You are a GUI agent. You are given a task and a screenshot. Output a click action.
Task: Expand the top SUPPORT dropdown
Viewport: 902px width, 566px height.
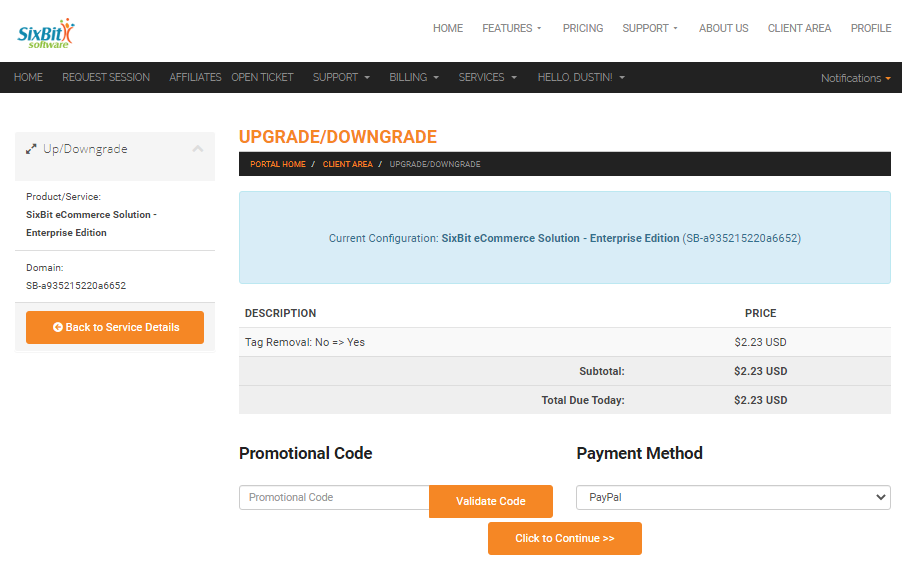coord(650,28)
